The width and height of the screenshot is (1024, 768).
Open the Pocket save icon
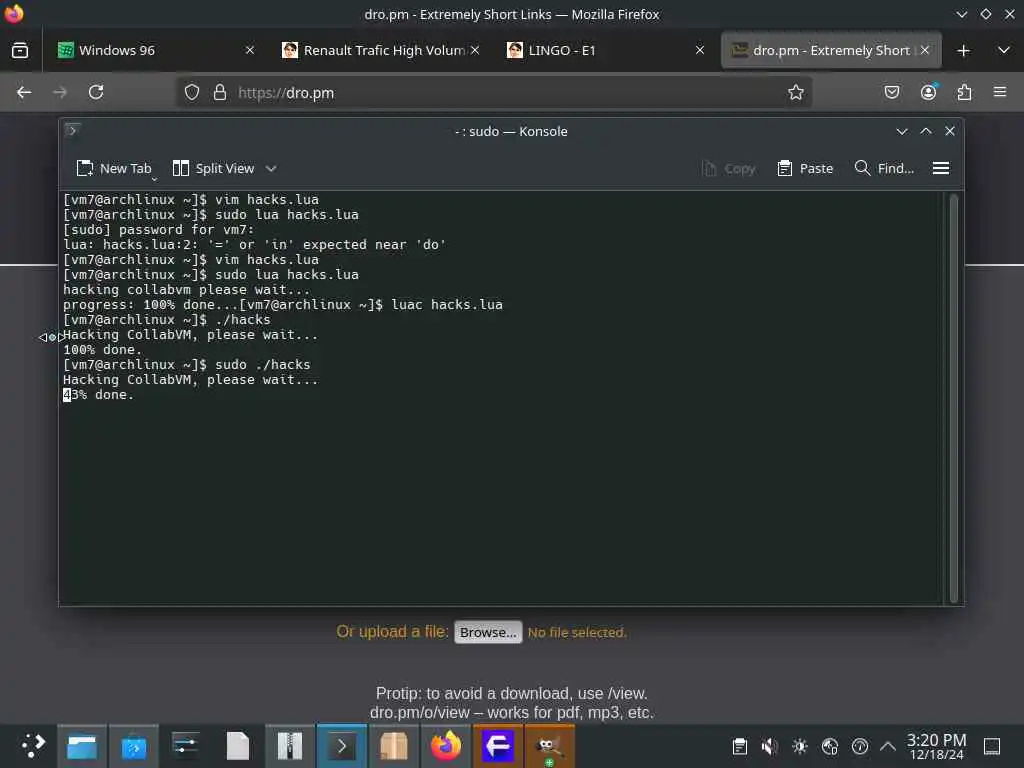891,93
